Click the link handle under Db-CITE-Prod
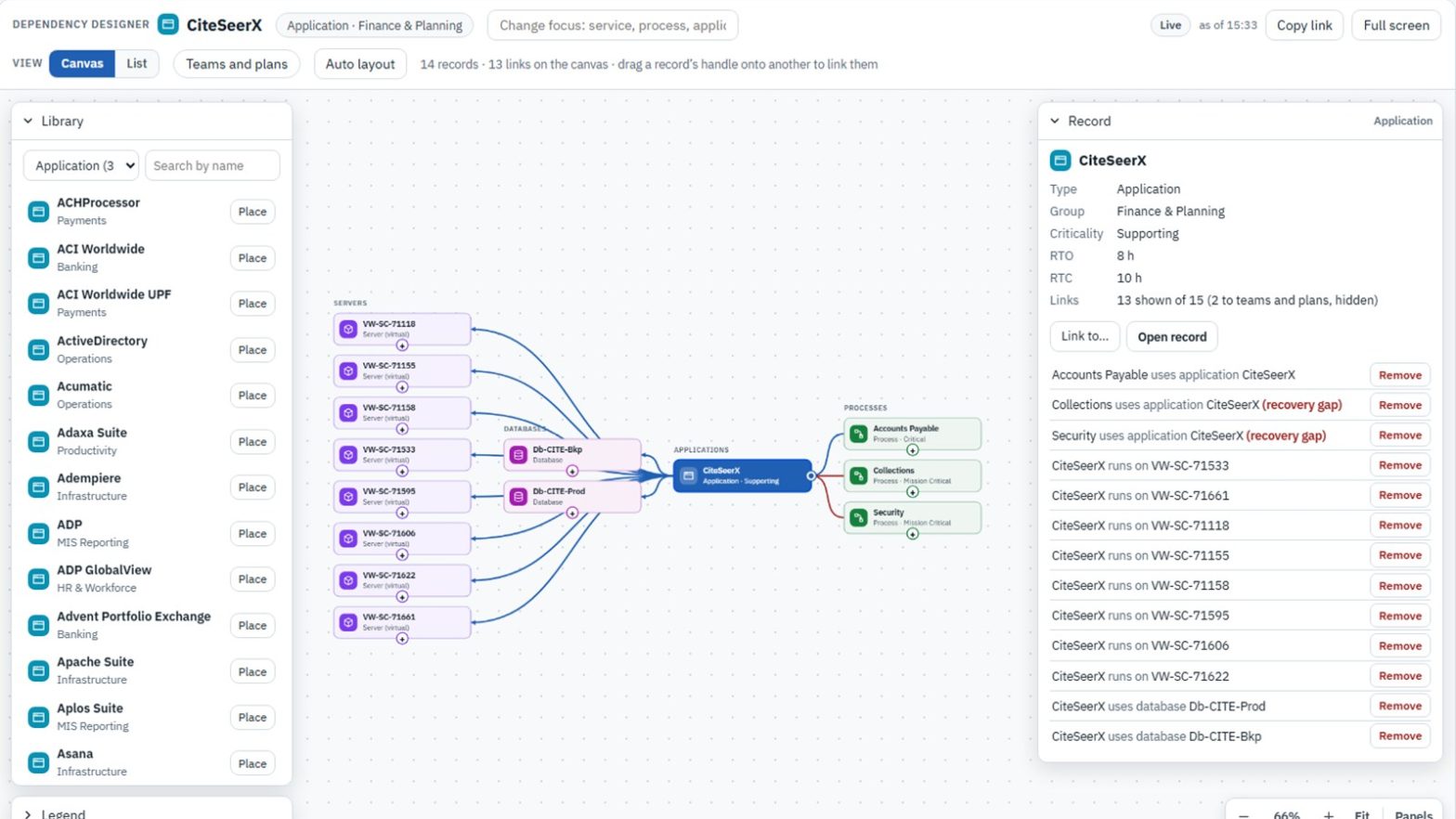The image size is (1456, 819). [572, 513]
